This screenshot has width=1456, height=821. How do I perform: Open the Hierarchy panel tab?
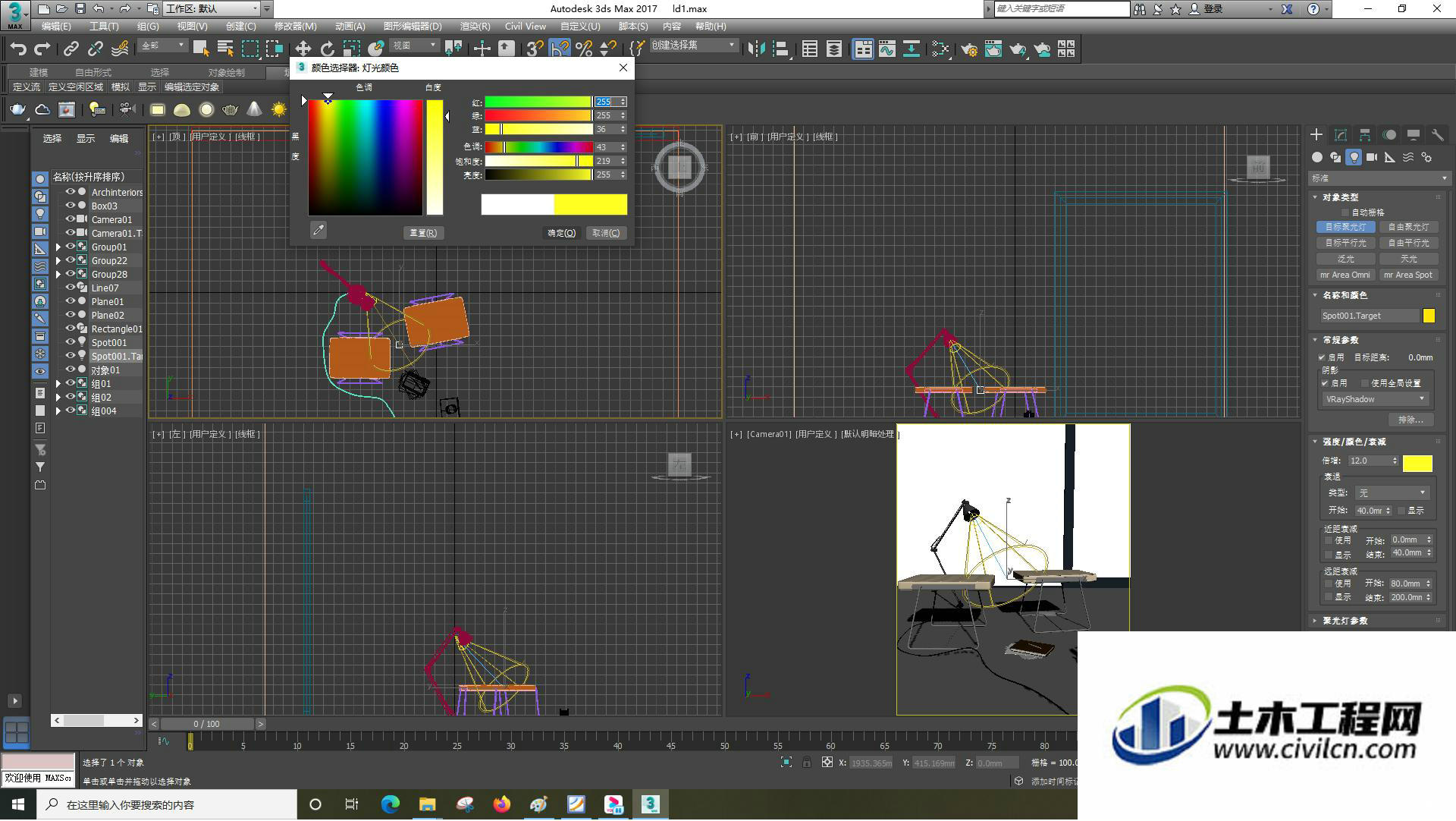pyautogui.click(x=1365, y=134)
